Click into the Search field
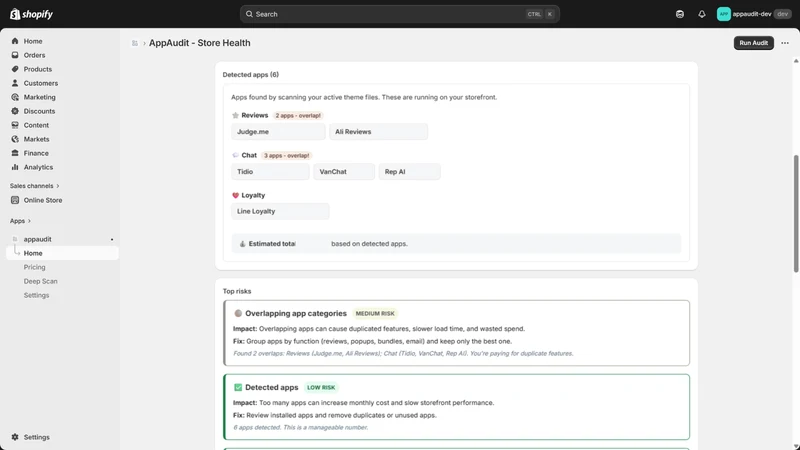Image resolution: width=800 pixels, height=450 pixels. pyautogui.click(x=399, y=14)
